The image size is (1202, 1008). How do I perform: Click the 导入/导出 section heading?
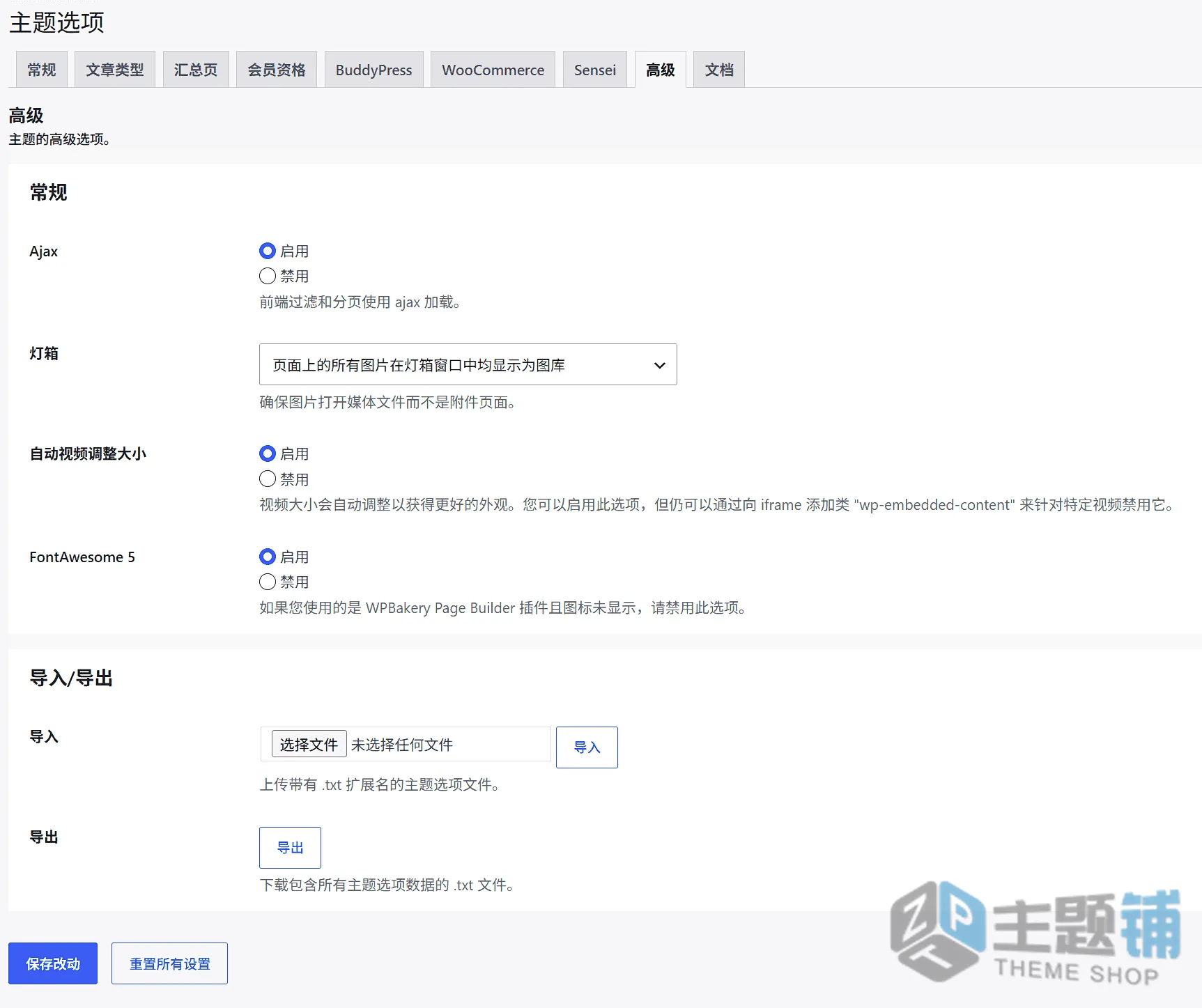click(71, 678)
